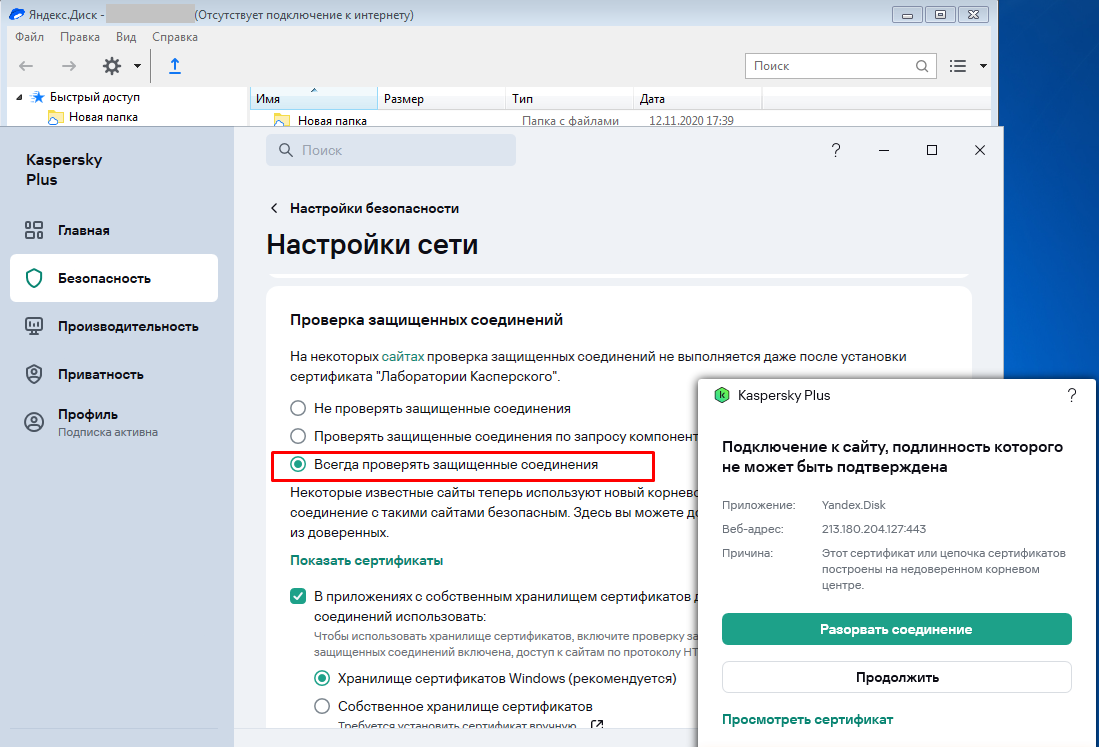
Task: Go to Главная in Kaspersky sidebar
Action: coord(114,231)
